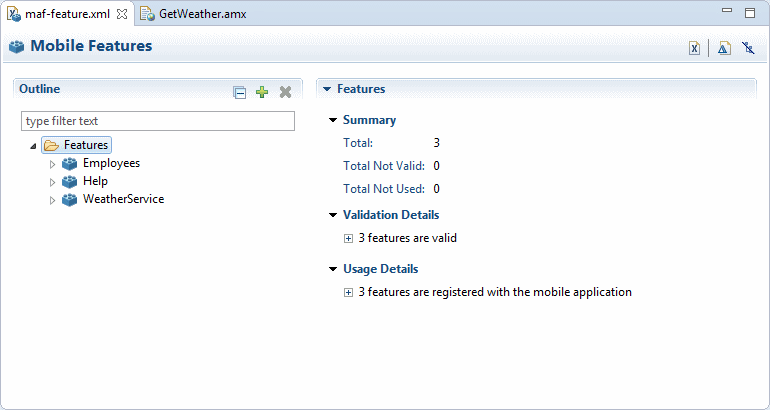Image resolution: width=770 pixels, height=410 pixels.
Task: Expand the registered features list
Action: coord(348,293)
